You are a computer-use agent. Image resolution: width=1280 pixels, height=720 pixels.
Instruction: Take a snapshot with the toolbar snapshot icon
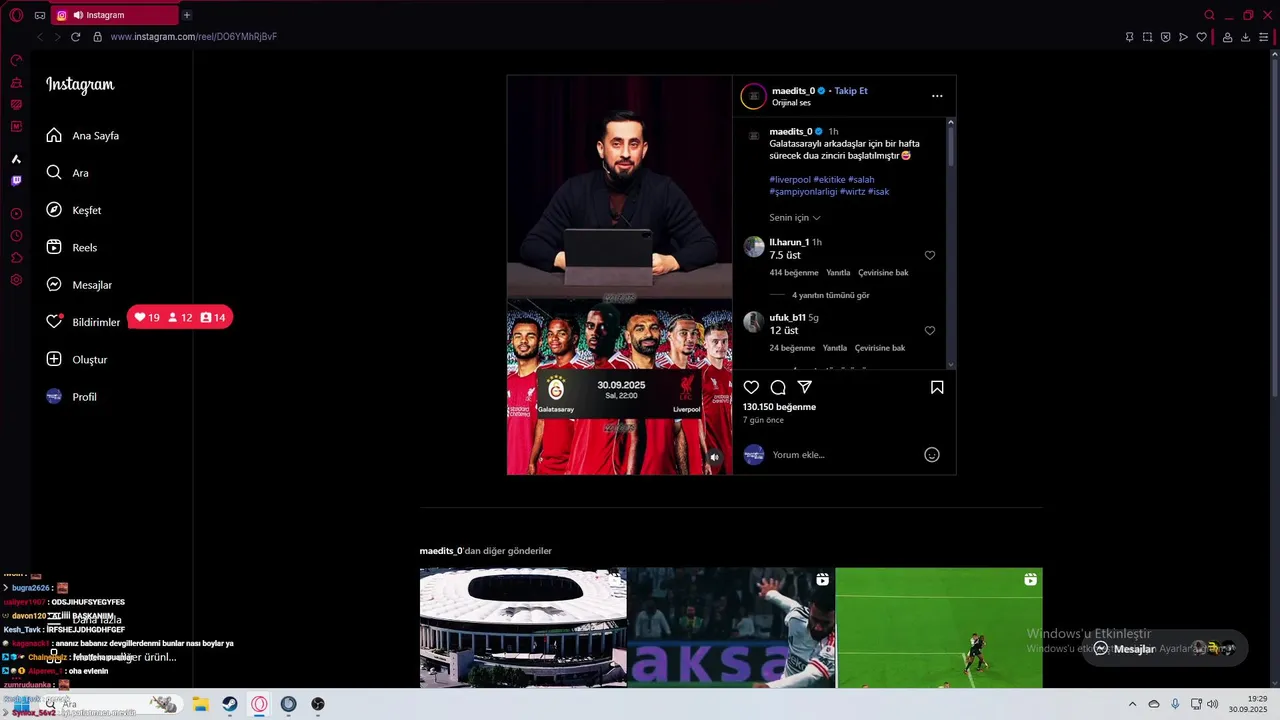tap(1148, 37)
